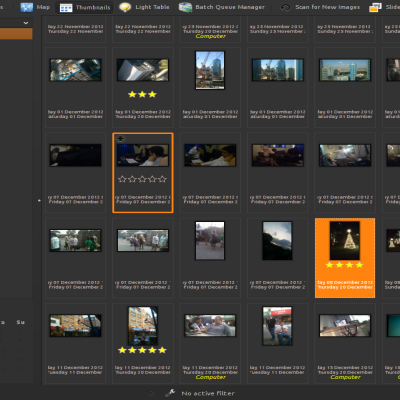Select the landscape thumbnail of group walking on street

143,240
